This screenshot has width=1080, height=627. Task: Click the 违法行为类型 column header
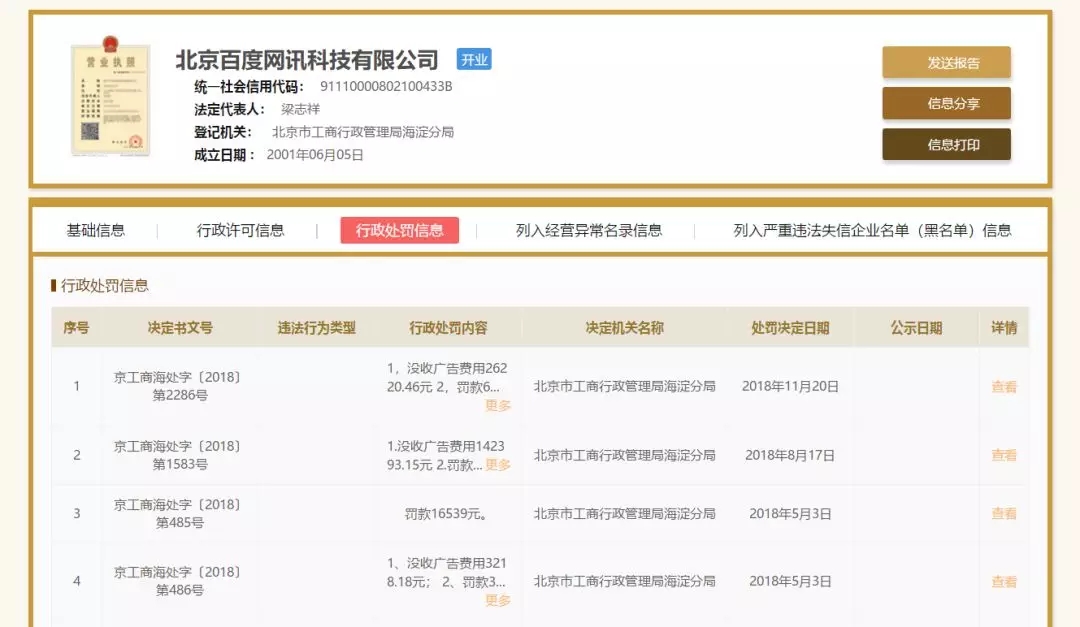tap(317, 328)
